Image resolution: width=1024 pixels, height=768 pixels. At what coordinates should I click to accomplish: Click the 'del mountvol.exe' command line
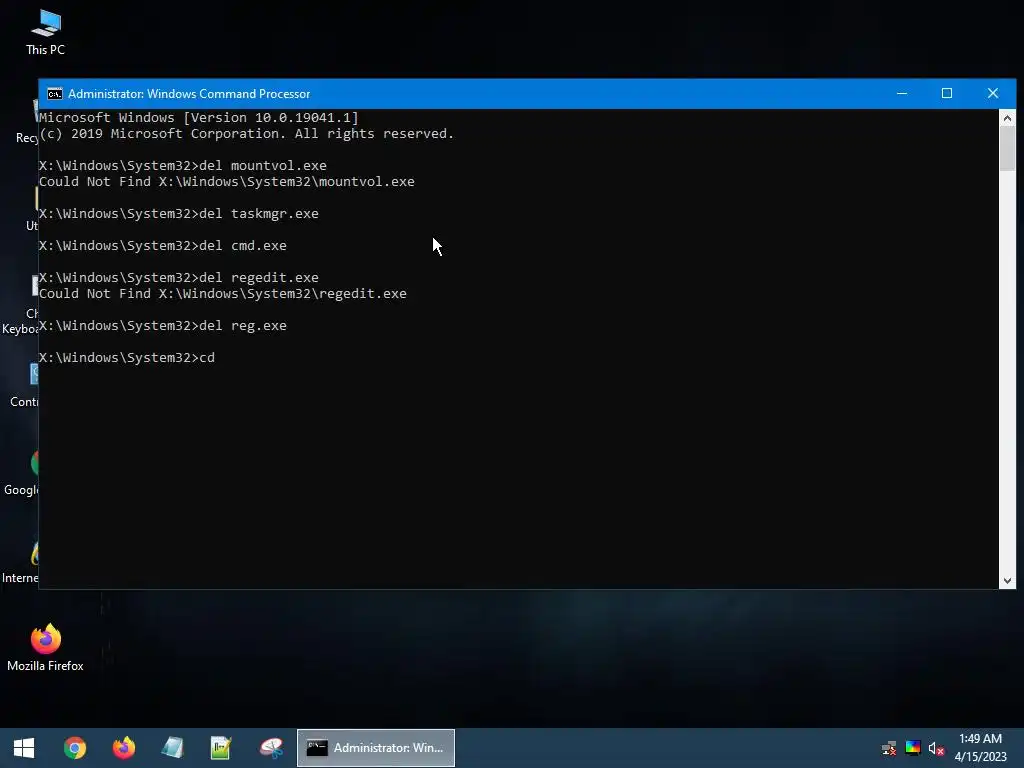(x=183, y=166)
